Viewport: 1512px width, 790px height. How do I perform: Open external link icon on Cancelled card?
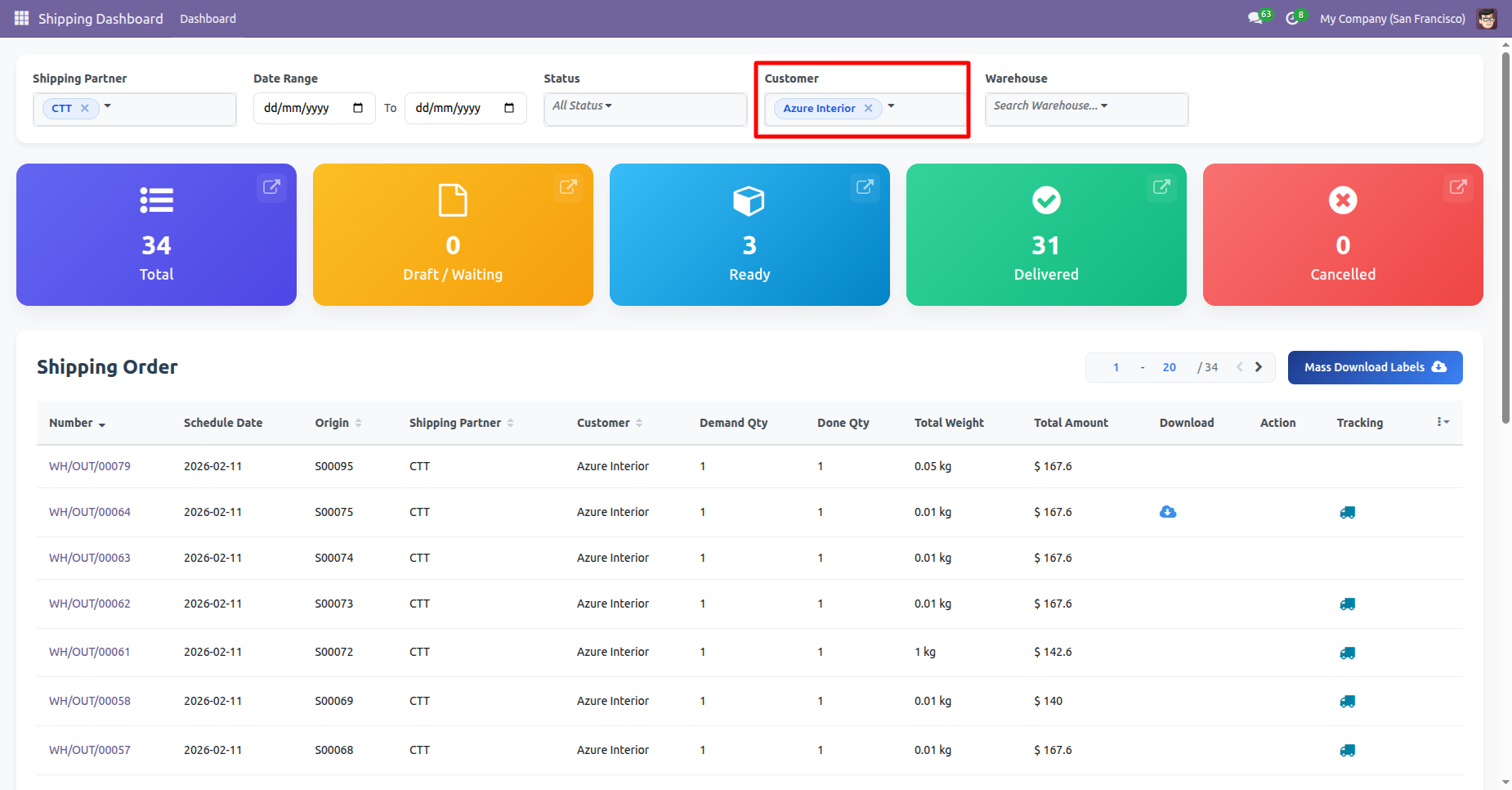coord(1458,187)
